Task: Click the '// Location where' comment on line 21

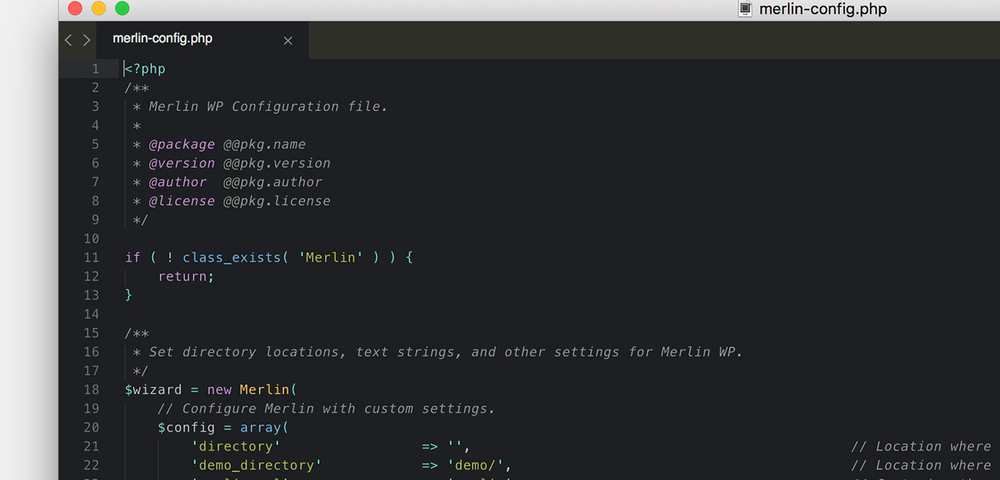Action: [x=921, y=446]
